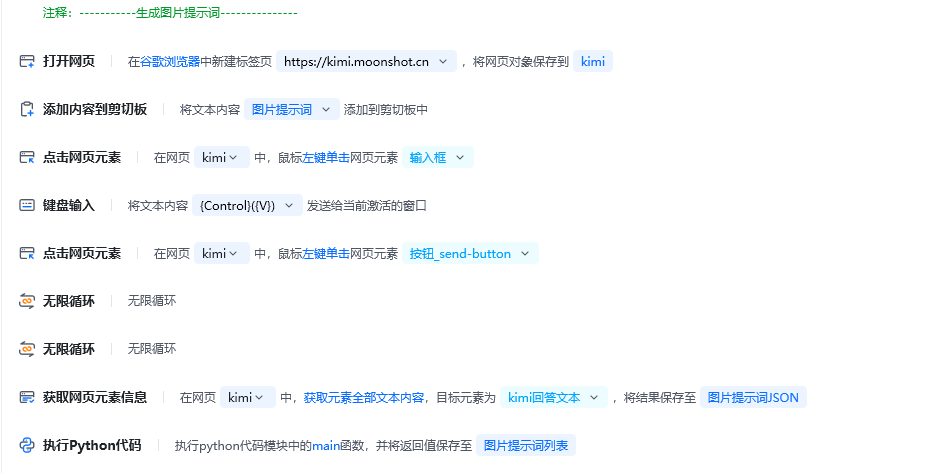
Task: Click the 打开网页 step icon
Action: point(27,61)
